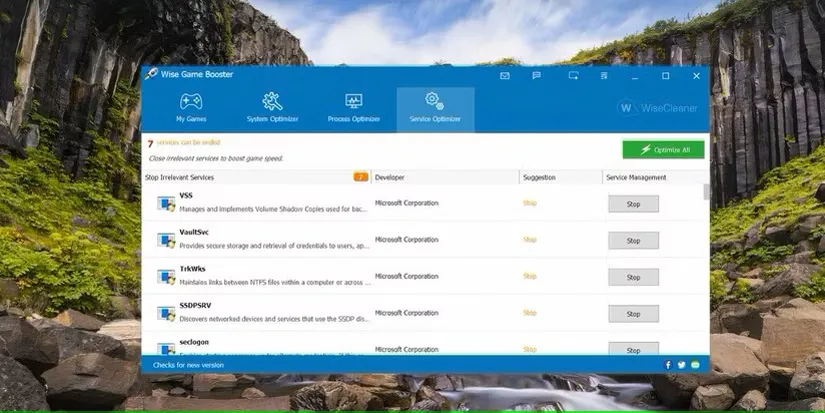This screenshot has width=825, height=413.
Task: Open the feedback chat bubble icon
Action: pyautogui.click(x=536, y=76)
